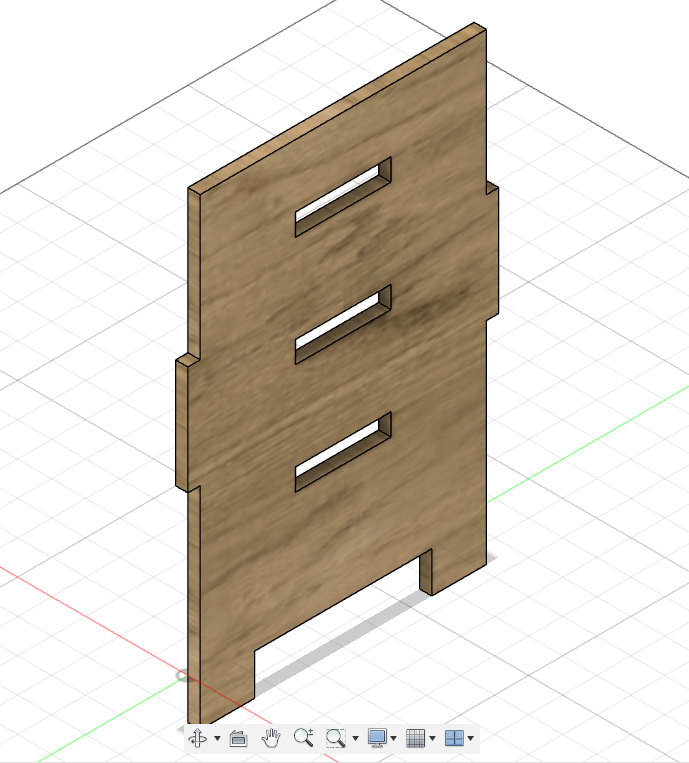The image size is (689, 763).
Task: Select the bottom slot in the wooden panel
Action: tap(343, 452)
